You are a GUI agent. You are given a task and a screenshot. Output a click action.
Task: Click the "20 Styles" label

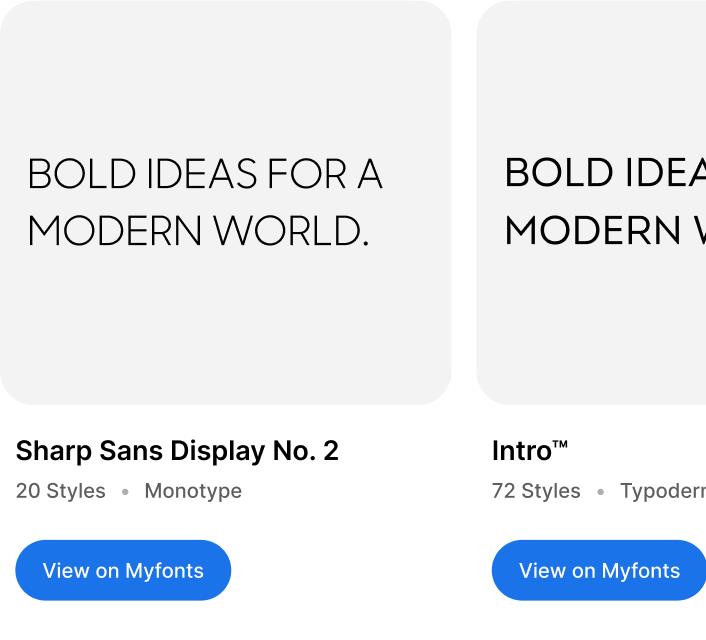coord(61,491)
